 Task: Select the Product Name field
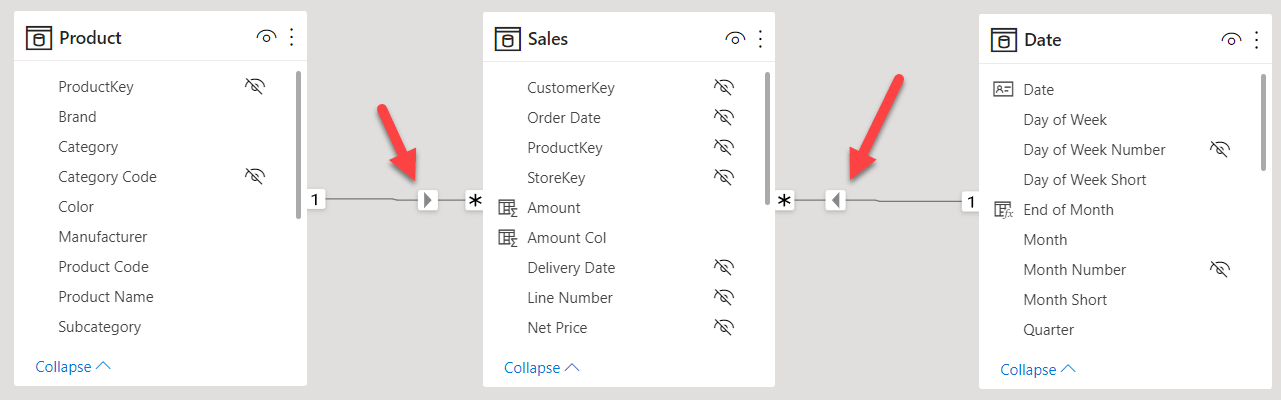(x=105, y=297)
